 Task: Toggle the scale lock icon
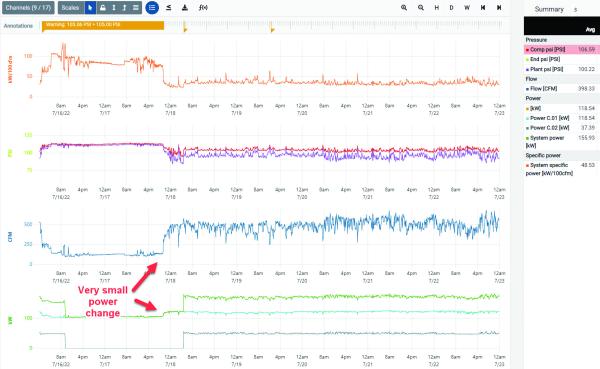pyautogui.click(x=103, y=8)
